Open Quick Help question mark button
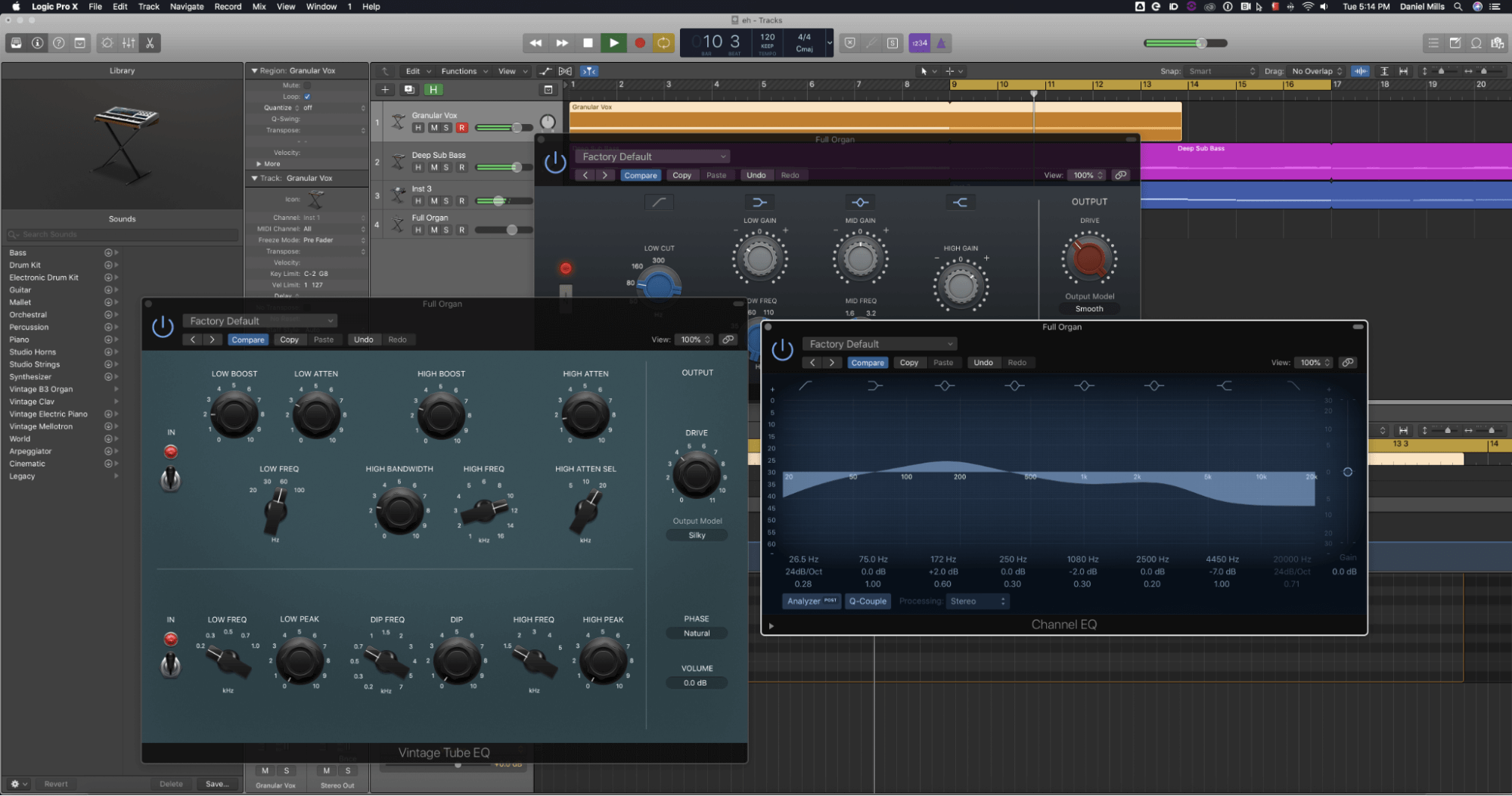Screen dimensions: 1512x796 point(58,43)
